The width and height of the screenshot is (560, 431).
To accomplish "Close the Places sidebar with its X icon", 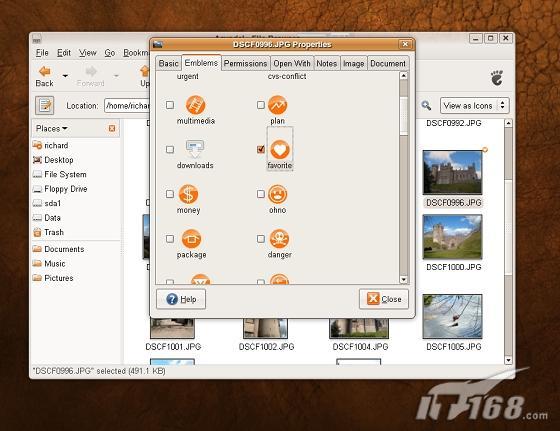I will (x=112, y=128).
